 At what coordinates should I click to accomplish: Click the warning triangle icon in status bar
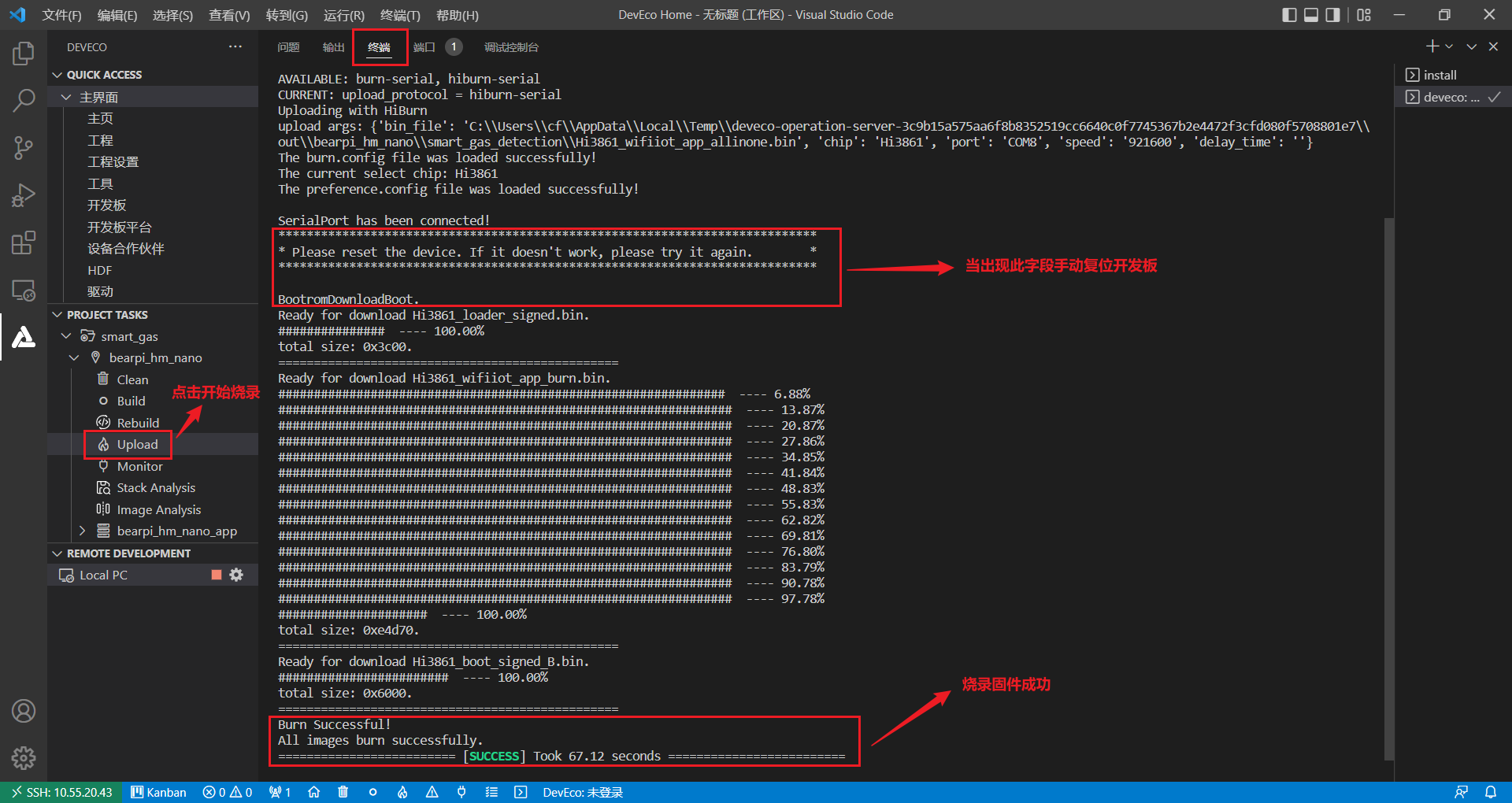pos(432,792)
